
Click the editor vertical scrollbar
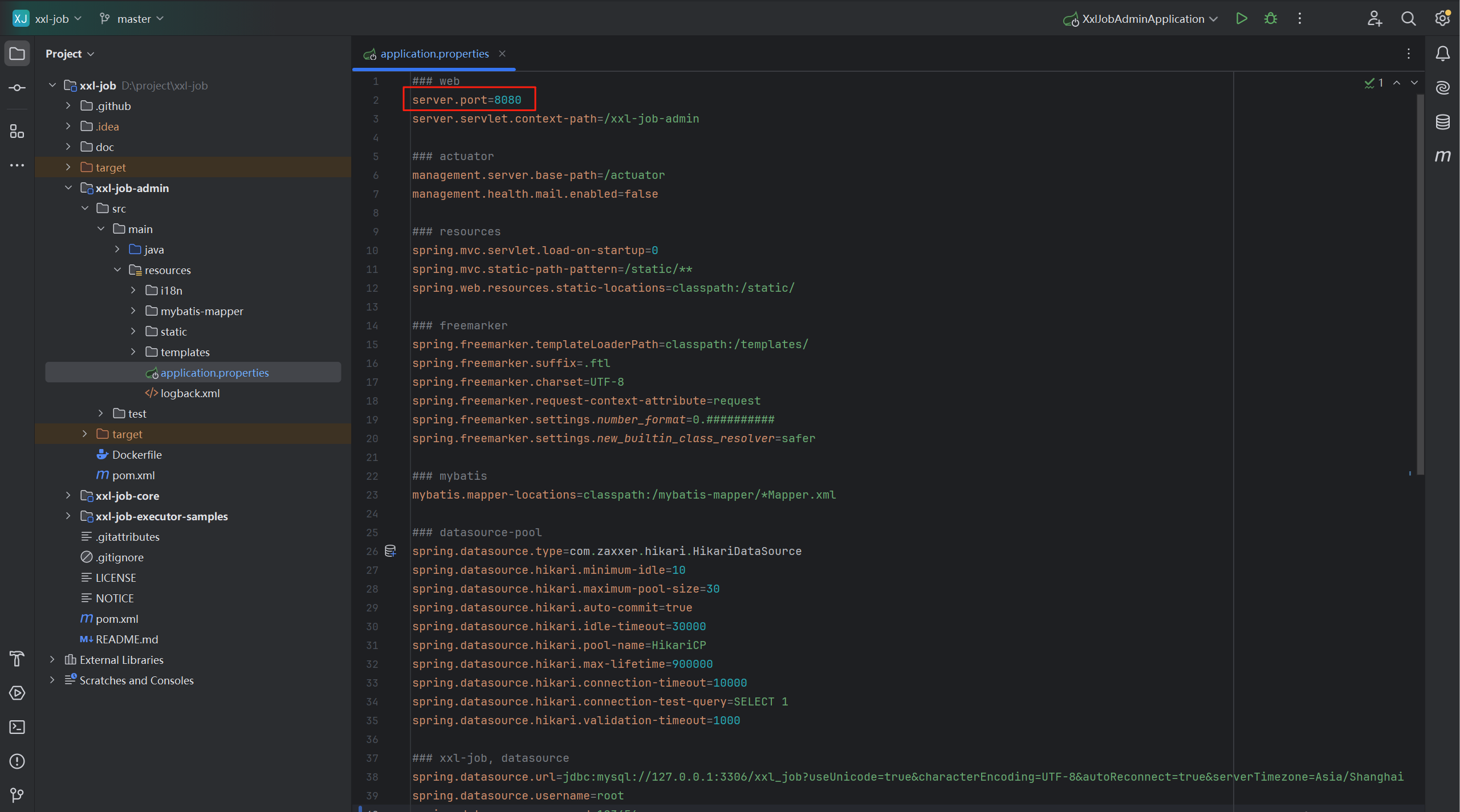tap(1420, 284)
